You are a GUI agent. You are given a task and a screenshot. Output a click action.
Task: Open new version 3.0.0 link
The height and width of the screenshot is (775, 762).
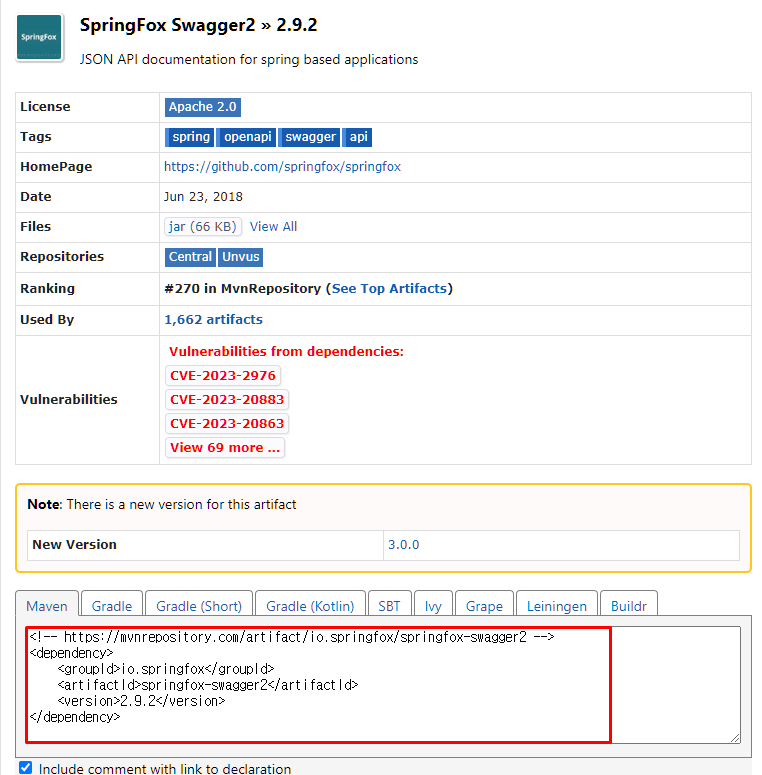(403, 545)
